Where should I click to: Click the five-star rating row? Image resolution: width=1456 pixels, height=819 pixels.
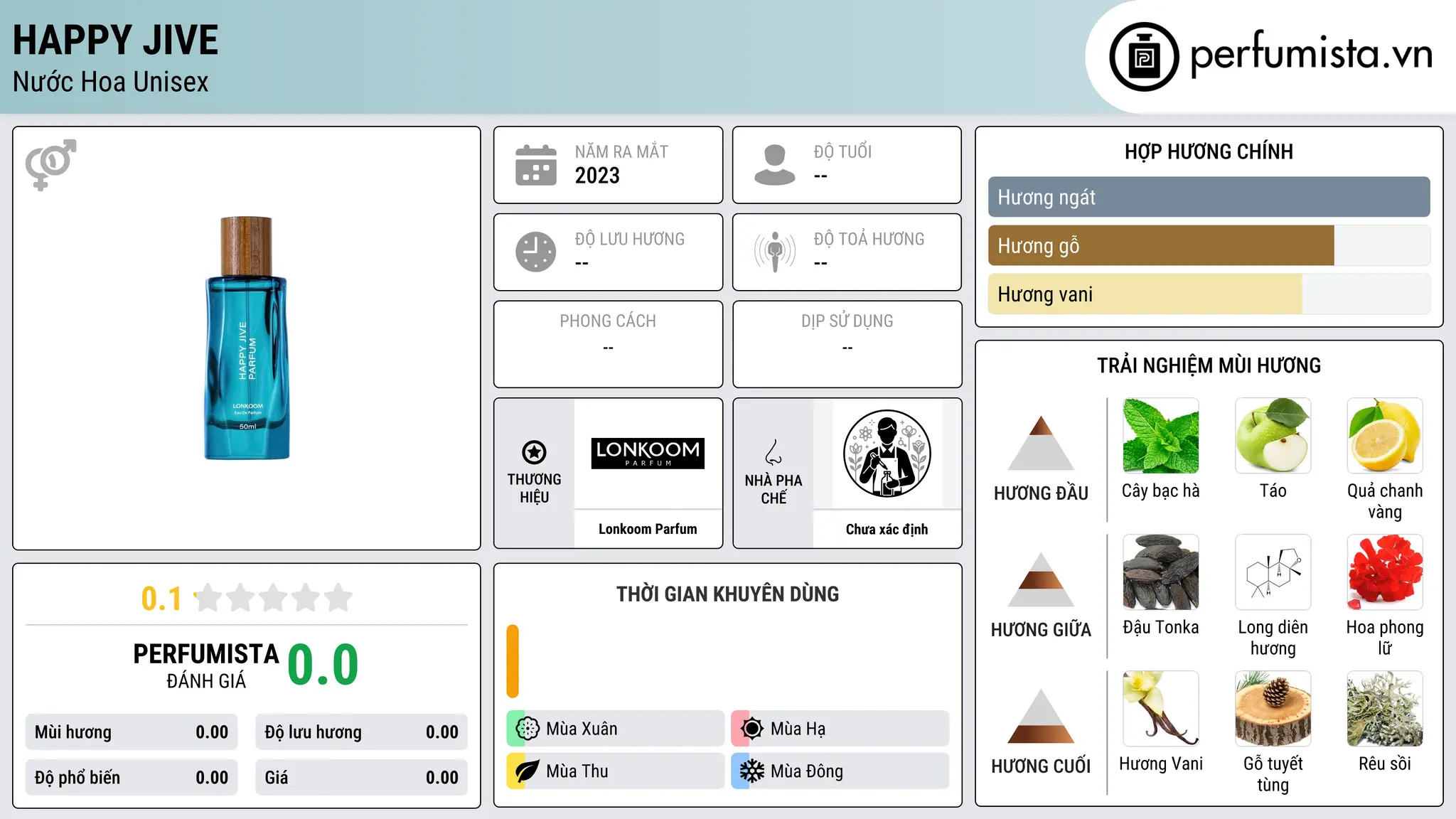click(x=273, y=598)
